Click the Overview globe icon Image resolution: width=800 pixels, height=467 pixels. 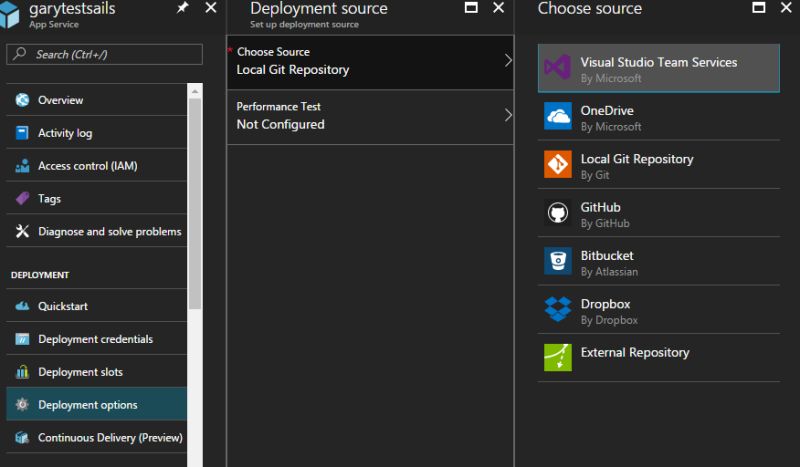[22, 100]
